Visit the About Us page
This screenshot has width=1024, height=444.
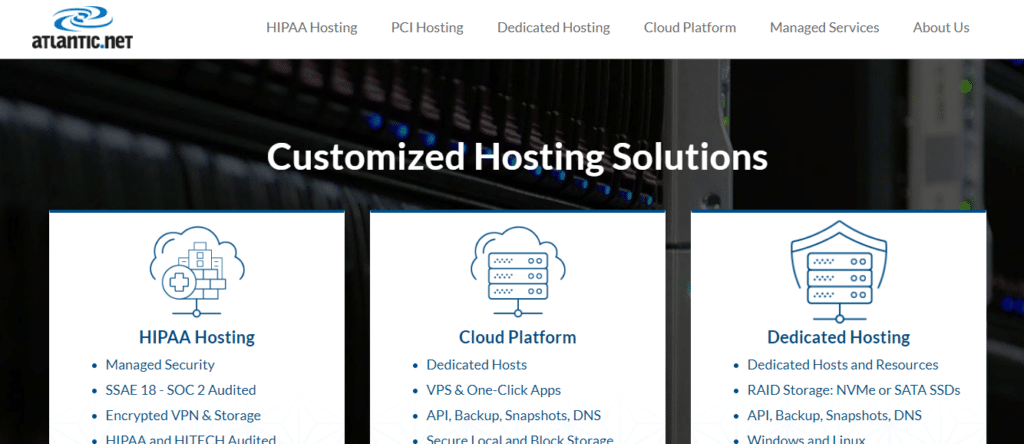[x=941, y=28]
